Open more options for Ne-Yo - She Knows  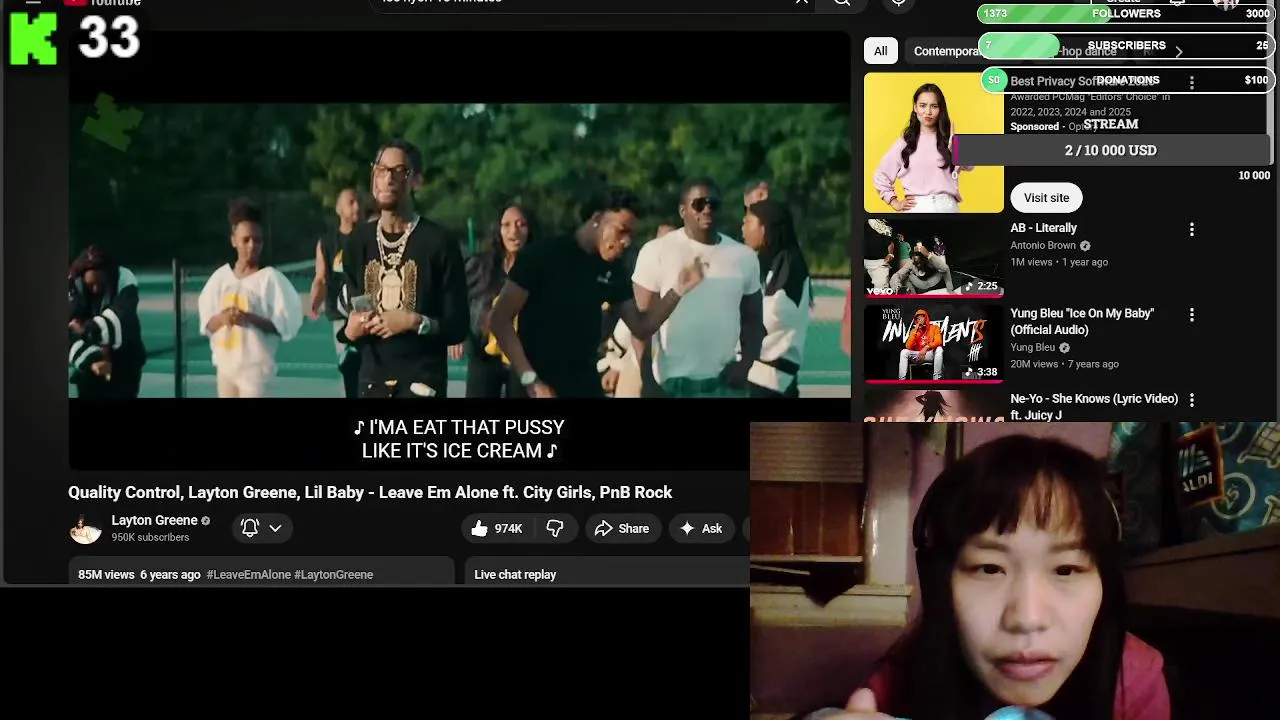pyautogui.click(x=1191, y=399)
